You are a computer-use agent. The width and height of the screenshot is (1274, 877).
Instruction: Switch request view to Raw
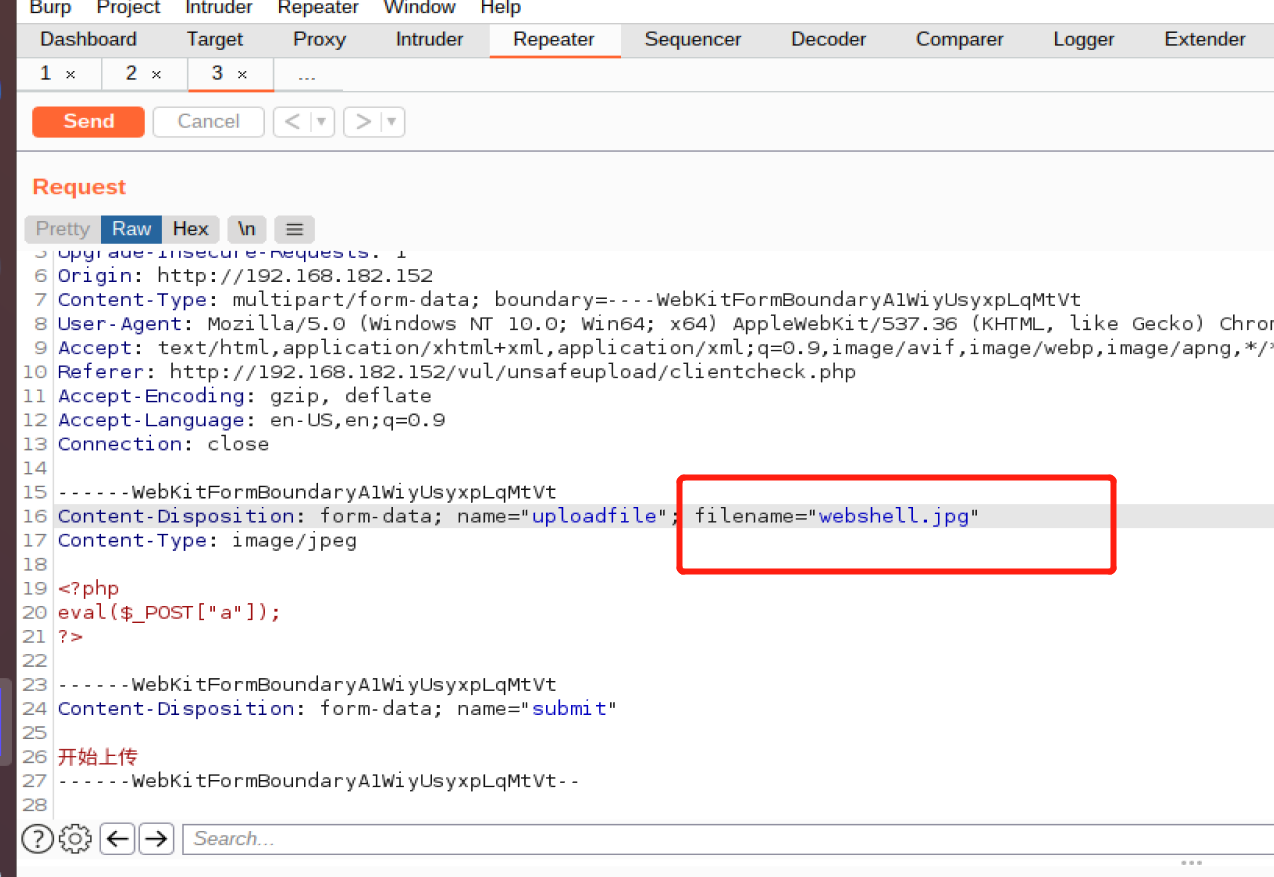coord(131,229)
